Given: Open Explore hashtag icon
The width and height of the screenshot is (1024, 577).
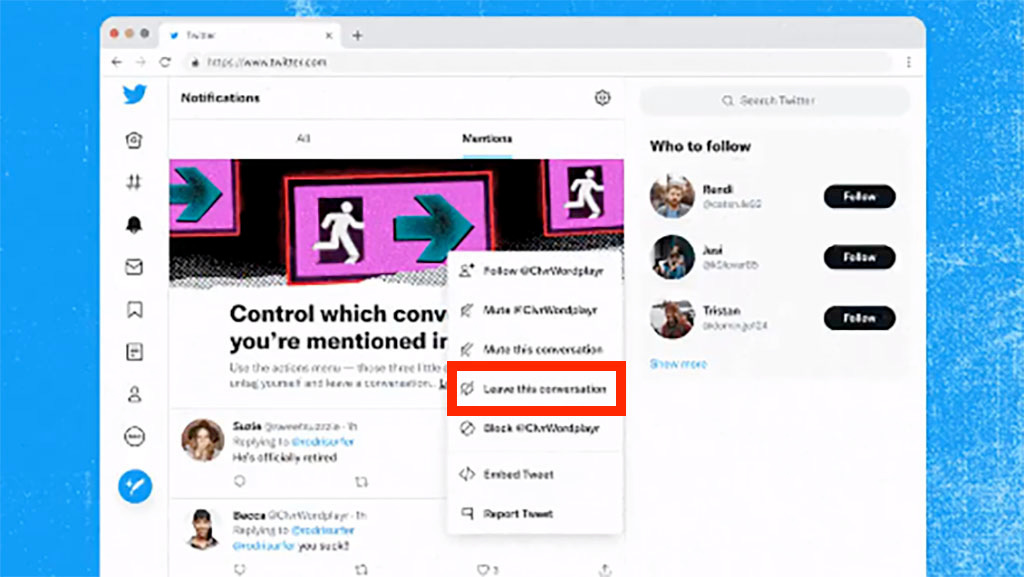Looking at the screenshot, I should tap(134, 182).
